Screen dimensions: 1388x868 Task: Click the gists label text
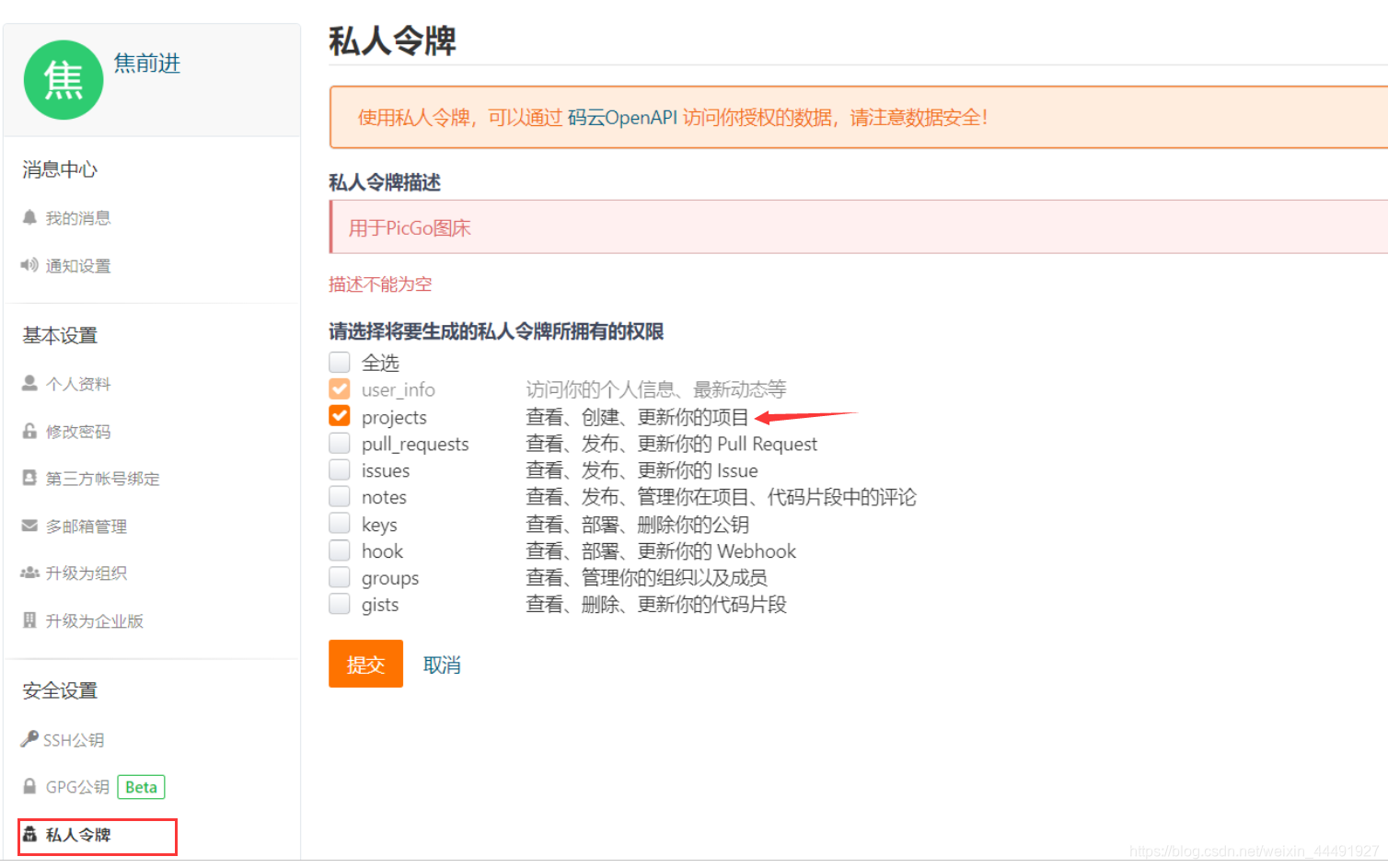coord(380,606)
